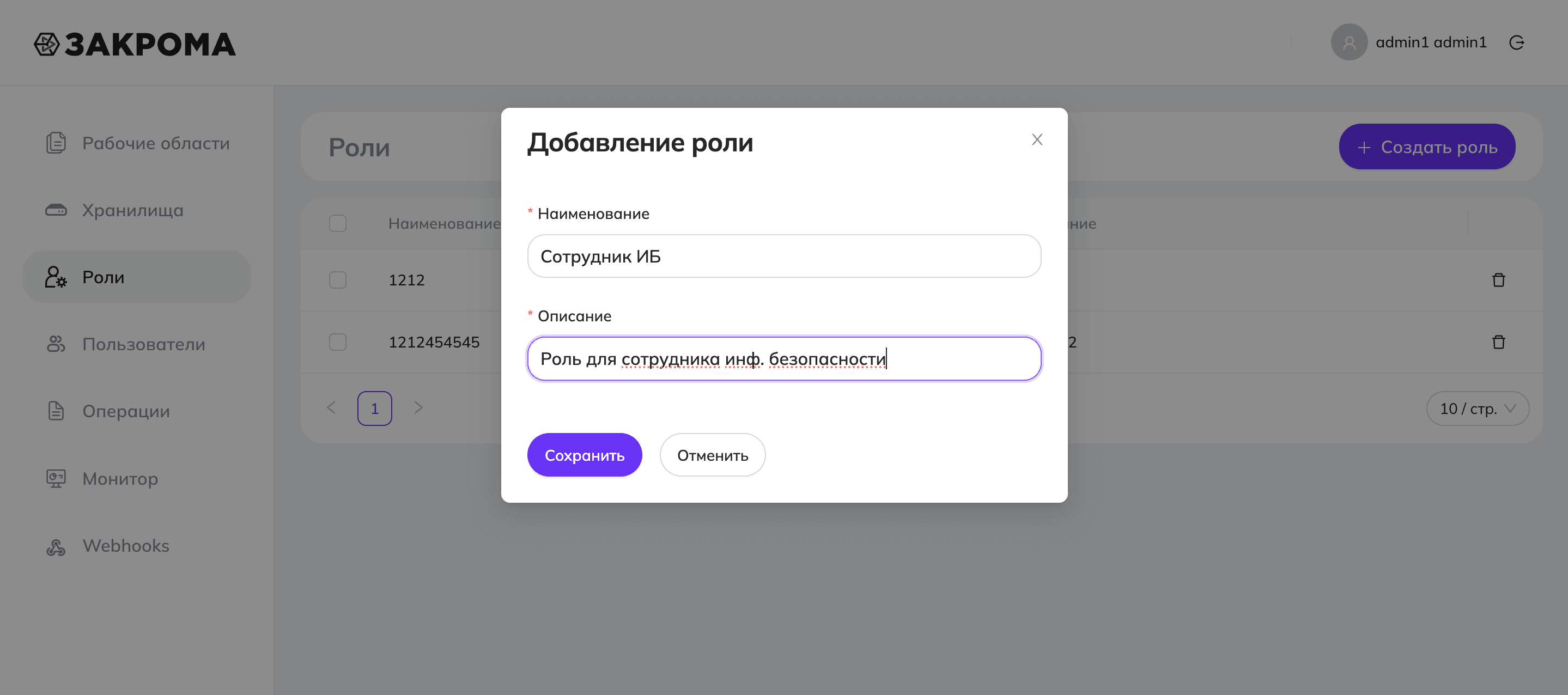Delete role 1212 with trash icon
1568x695 pixels.
point(1499,280)
